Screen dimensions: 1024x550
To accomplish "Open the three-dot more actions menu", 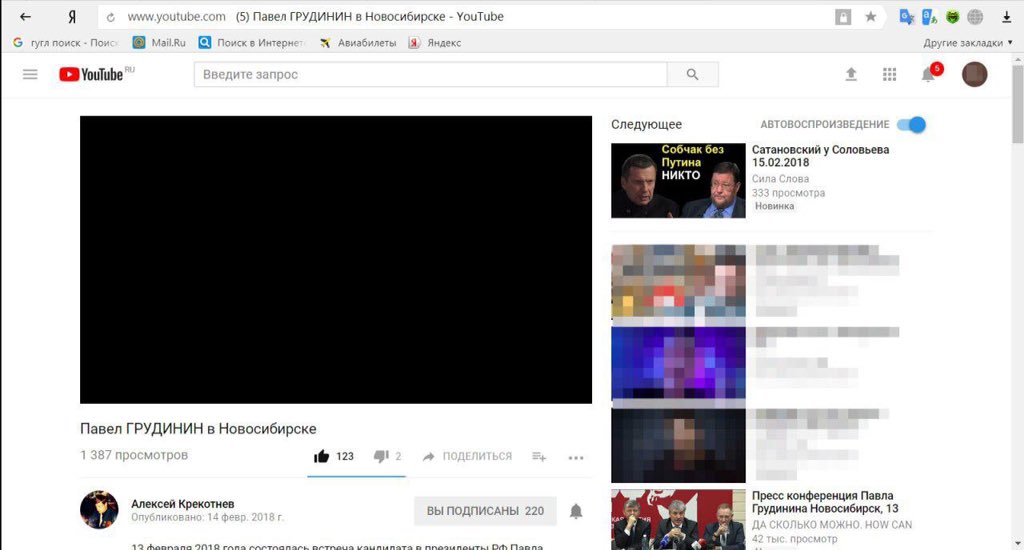I will tap(576, 458).
